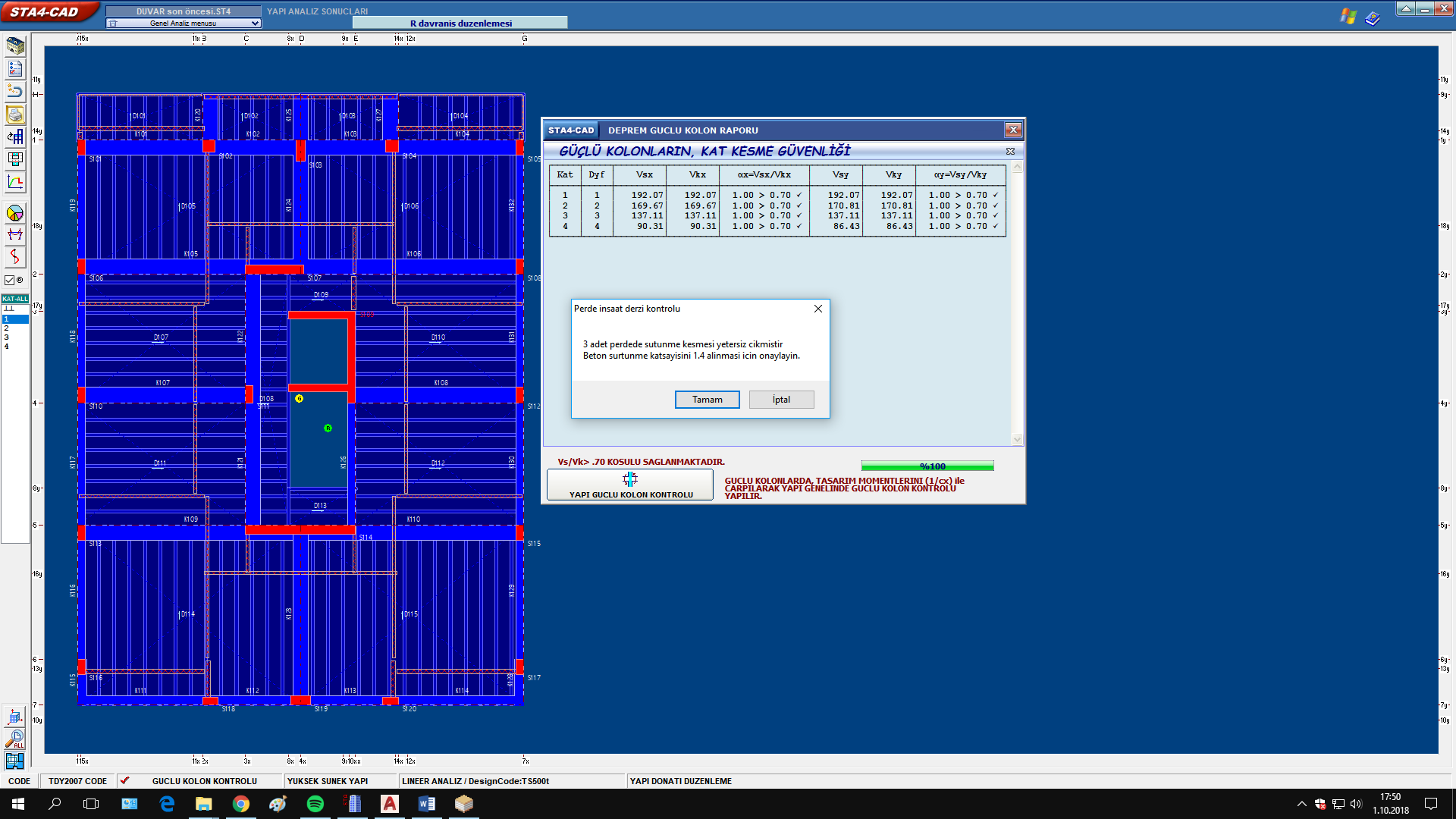Click the green %100 progress bar
The width and height of the screenshot is (1456, 819).
[927, 466]
